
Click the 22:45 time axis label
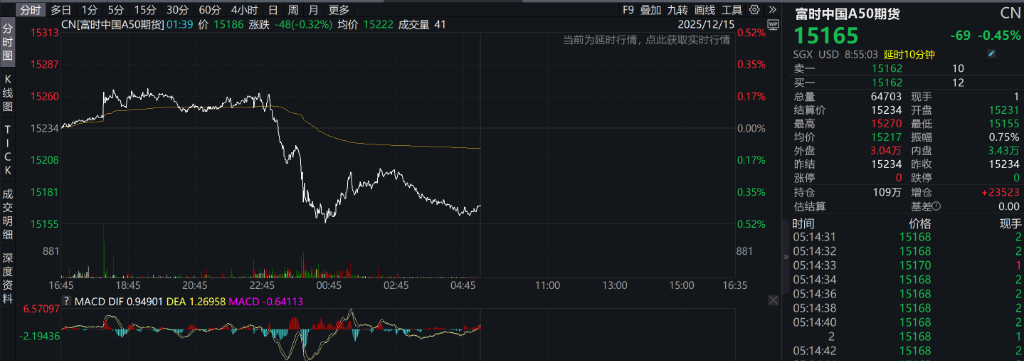point(262,285)
